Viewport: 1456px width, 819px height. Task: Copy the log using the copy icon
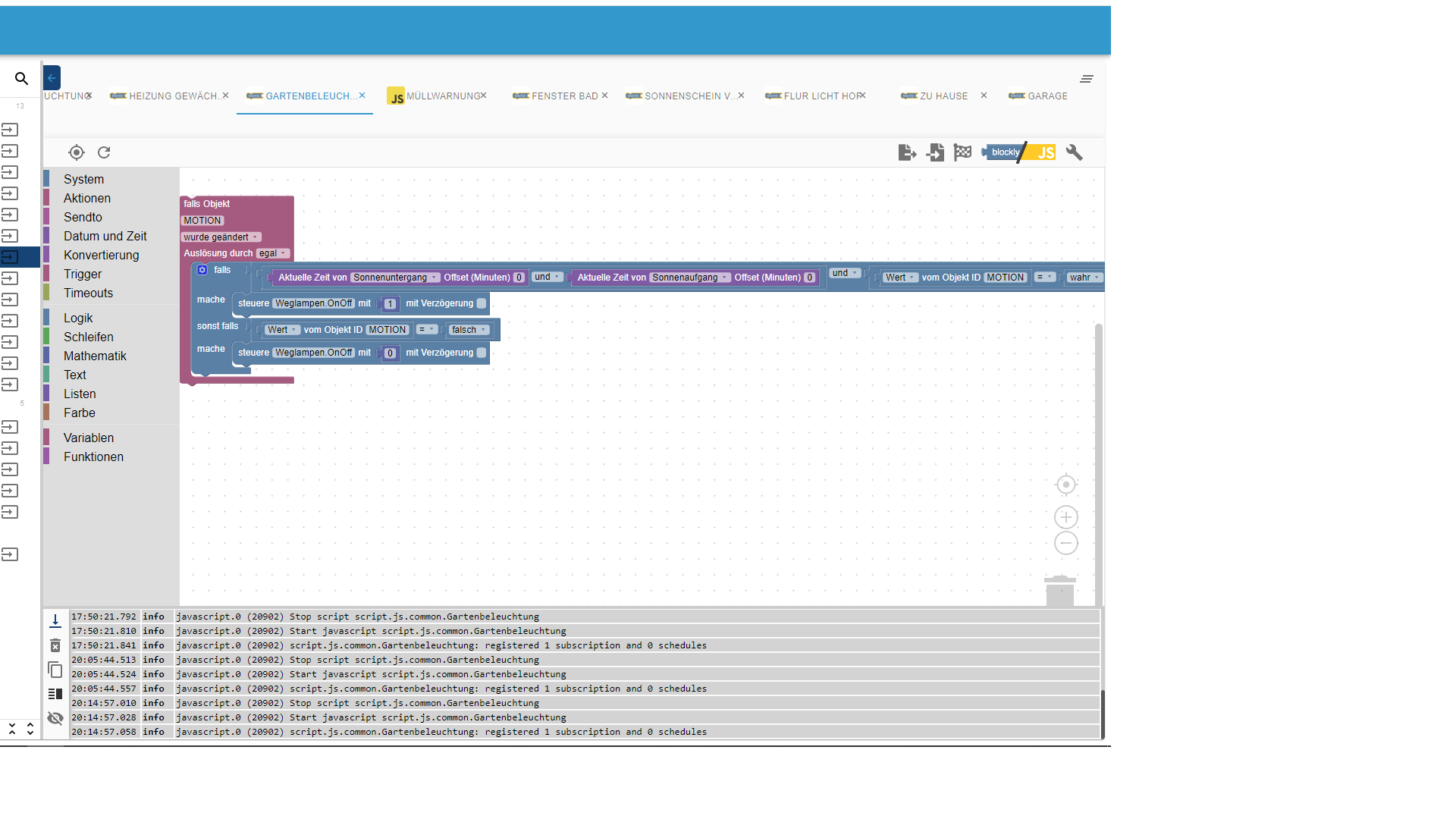point(55,670)
